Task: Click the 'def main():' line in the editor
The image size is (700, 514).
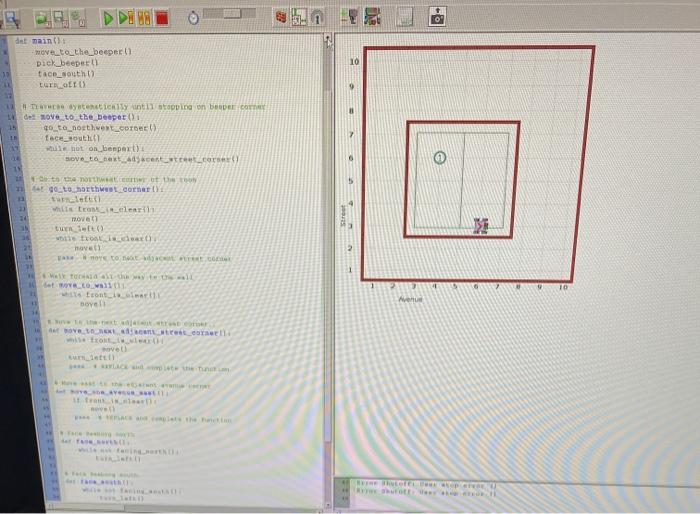Action: 40,41
